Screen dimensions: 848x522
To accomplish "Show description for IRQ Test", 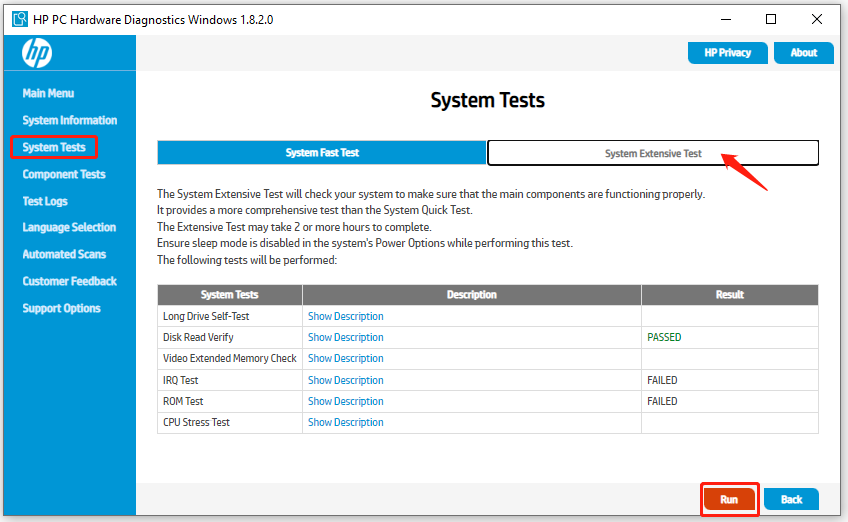I will [x=345, y=380].
